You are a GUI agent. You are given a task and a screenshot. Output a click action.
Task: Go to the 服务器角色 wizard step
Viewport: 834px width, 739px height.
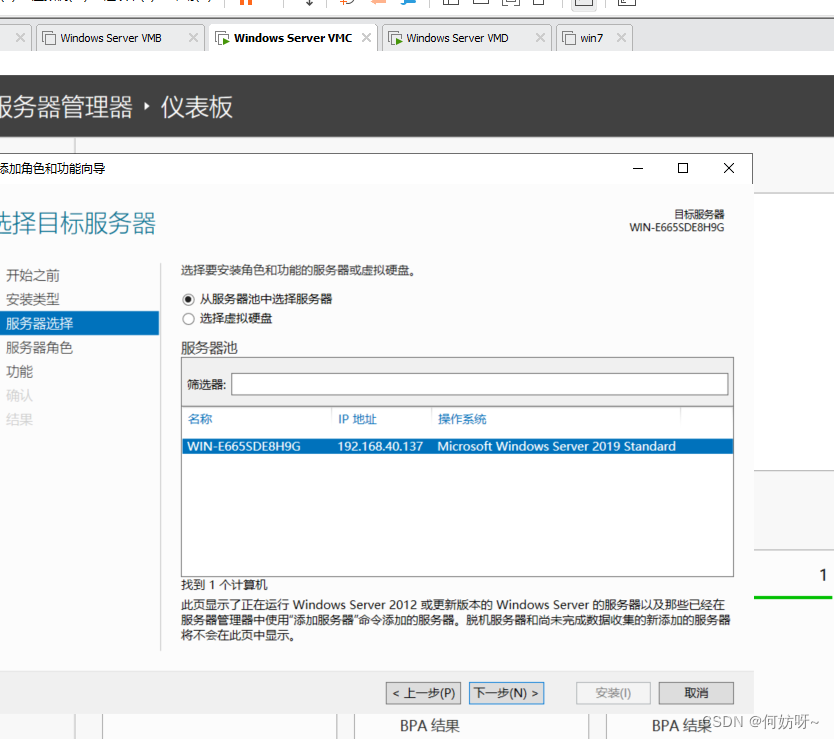click(x=40, y=348)
